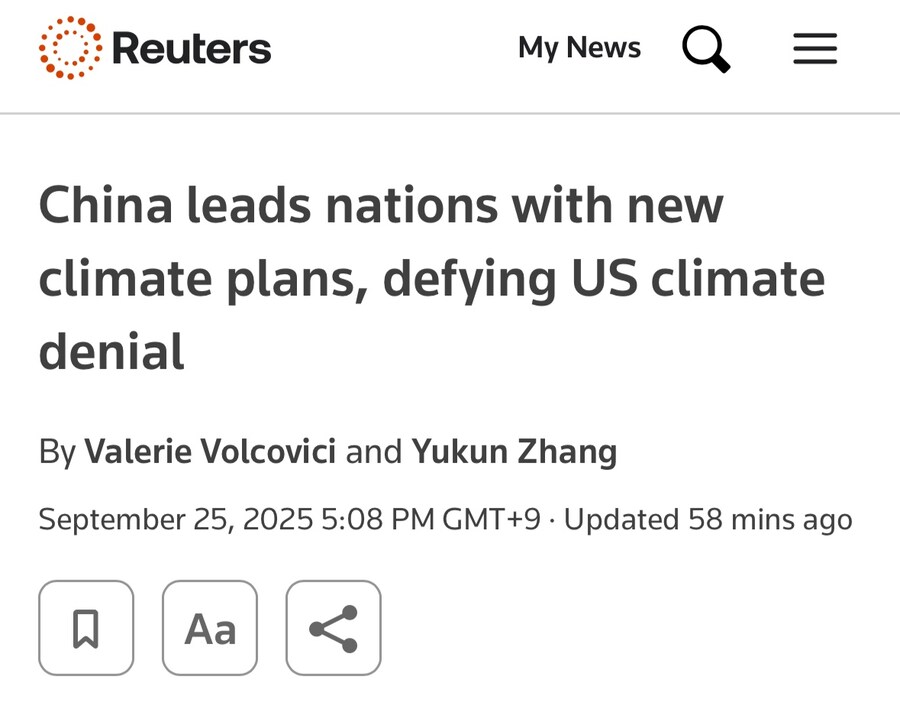Go to My News
This screenshot has height=705, width=900.
579,48
